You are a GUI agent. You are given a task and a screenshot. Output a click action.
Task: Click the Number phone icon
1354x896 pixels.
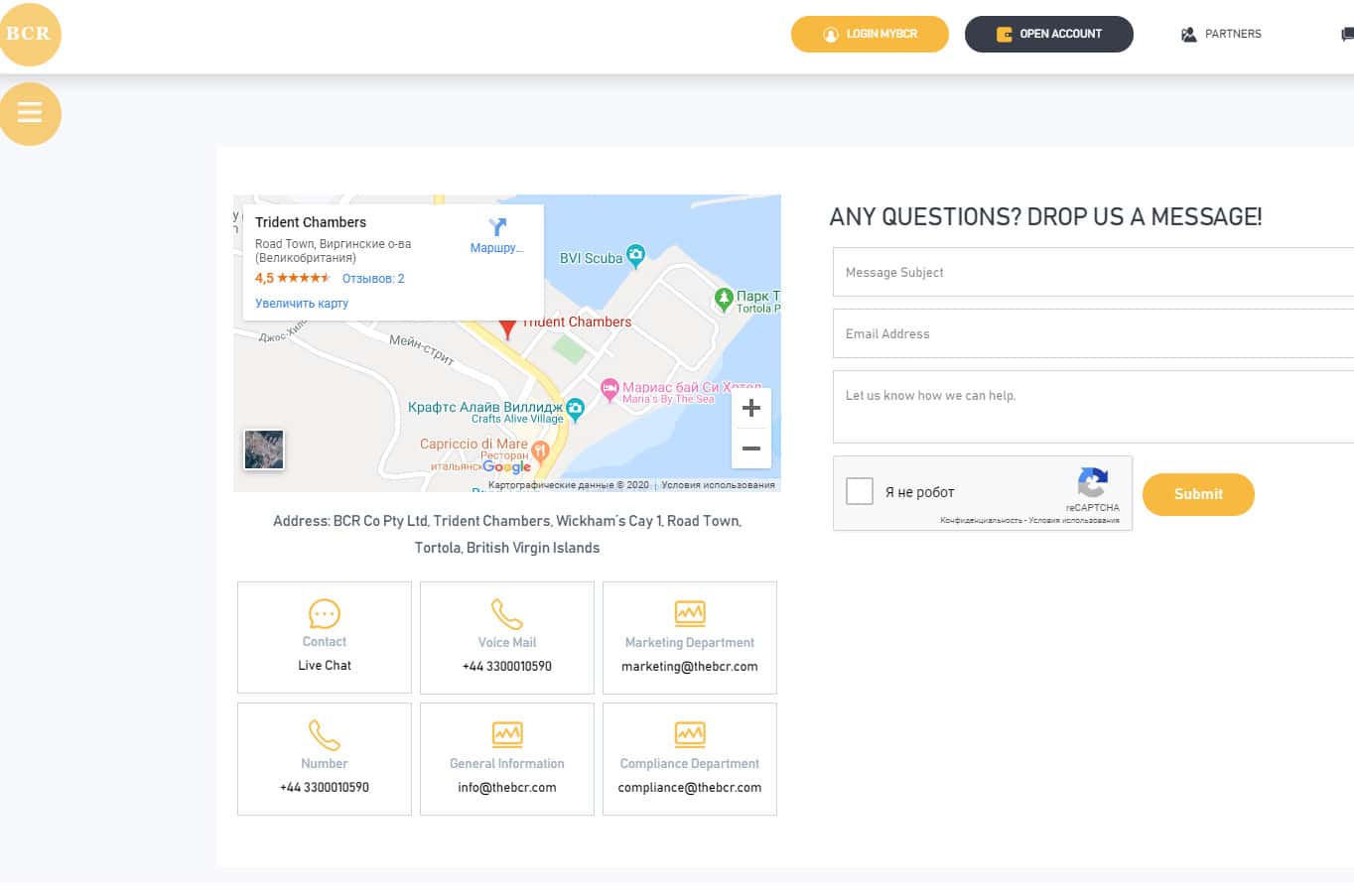click(x=325, y=735)
